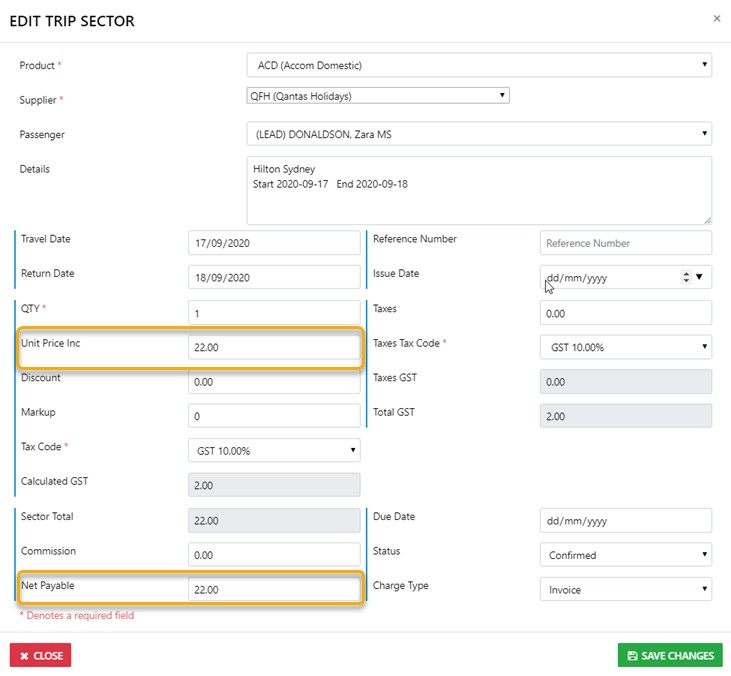The height and width of the screenshot is (676, 731).
Task: Open Issue Date calendar picker arrow
Action: coord(699,278)
